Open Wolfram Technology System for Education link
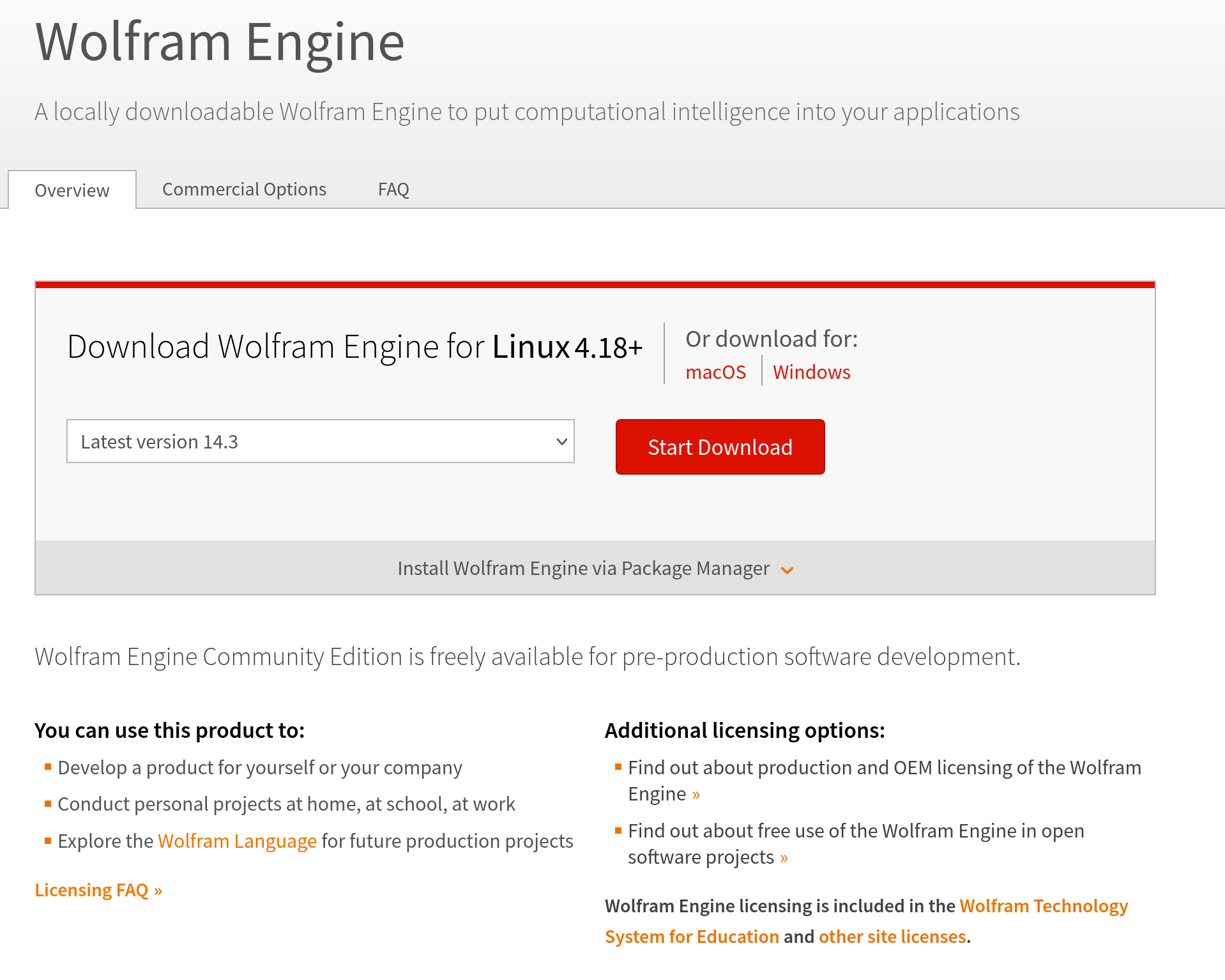This screenshot has width=1225, height=980. pos(867,921)
